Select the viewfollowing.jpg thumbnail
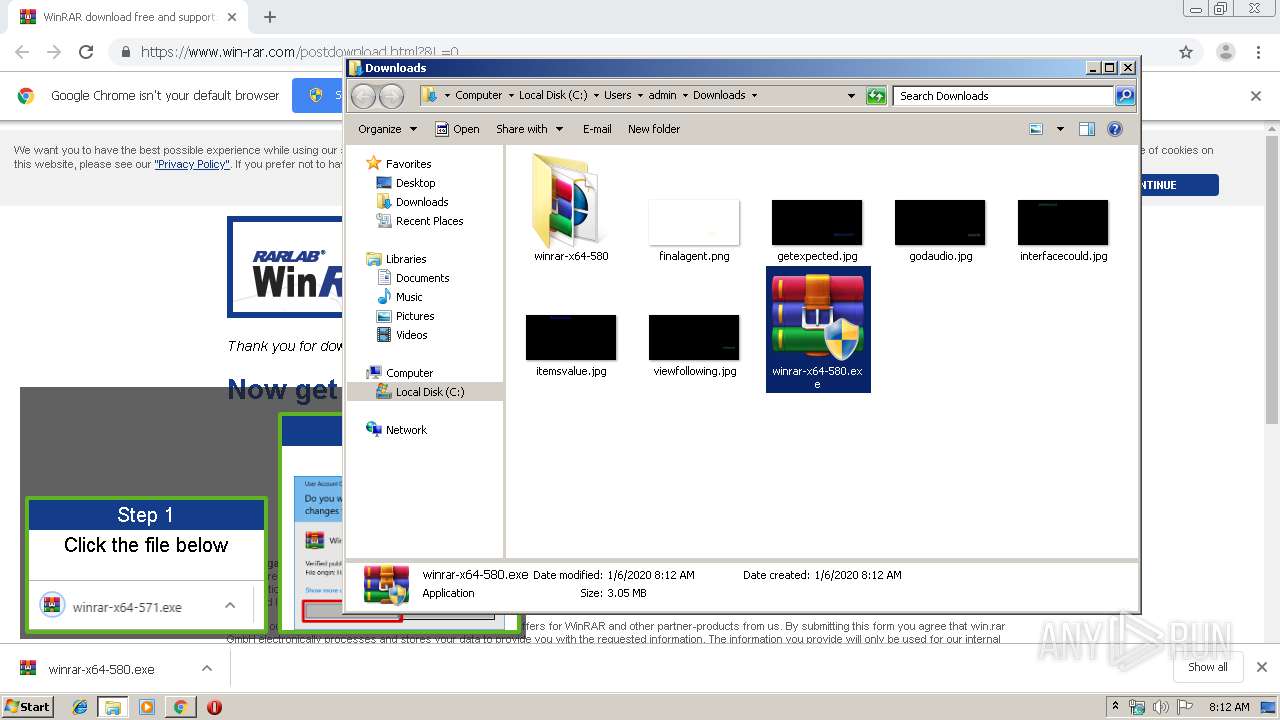 click(694, 337)
